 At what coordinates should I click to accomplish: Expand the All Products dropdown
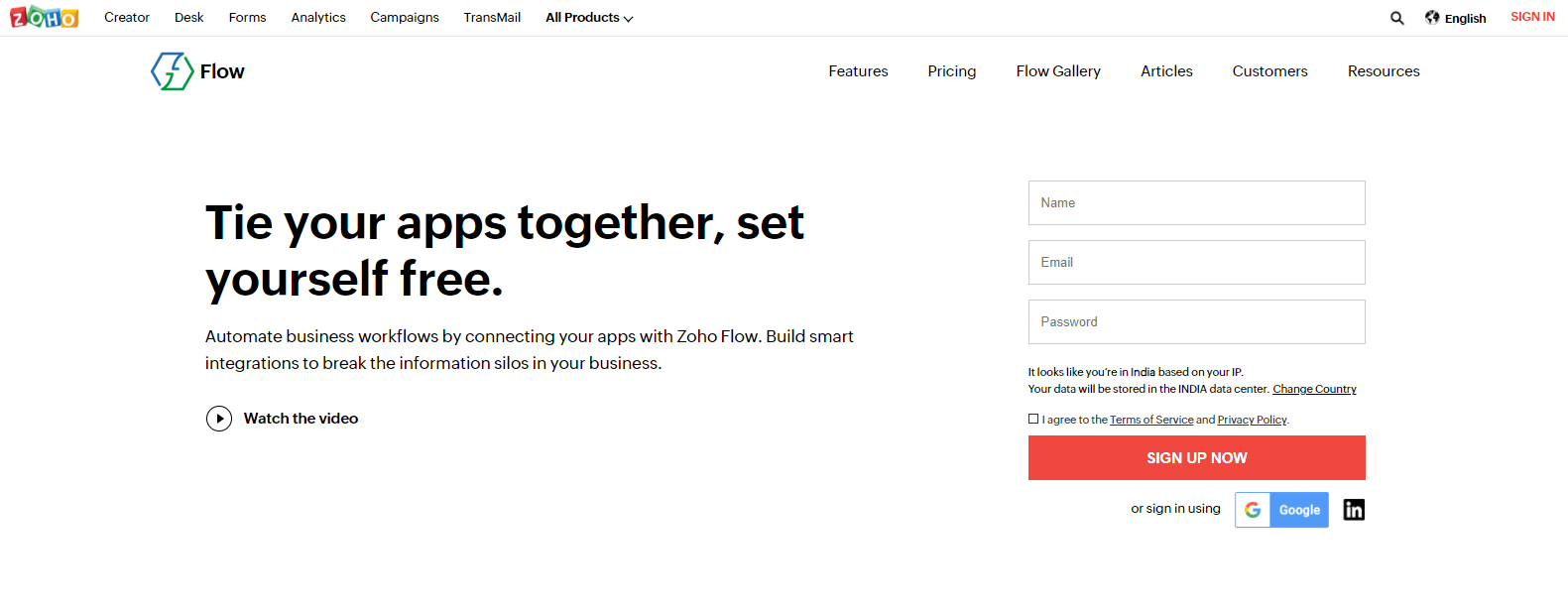click(589, 18)
